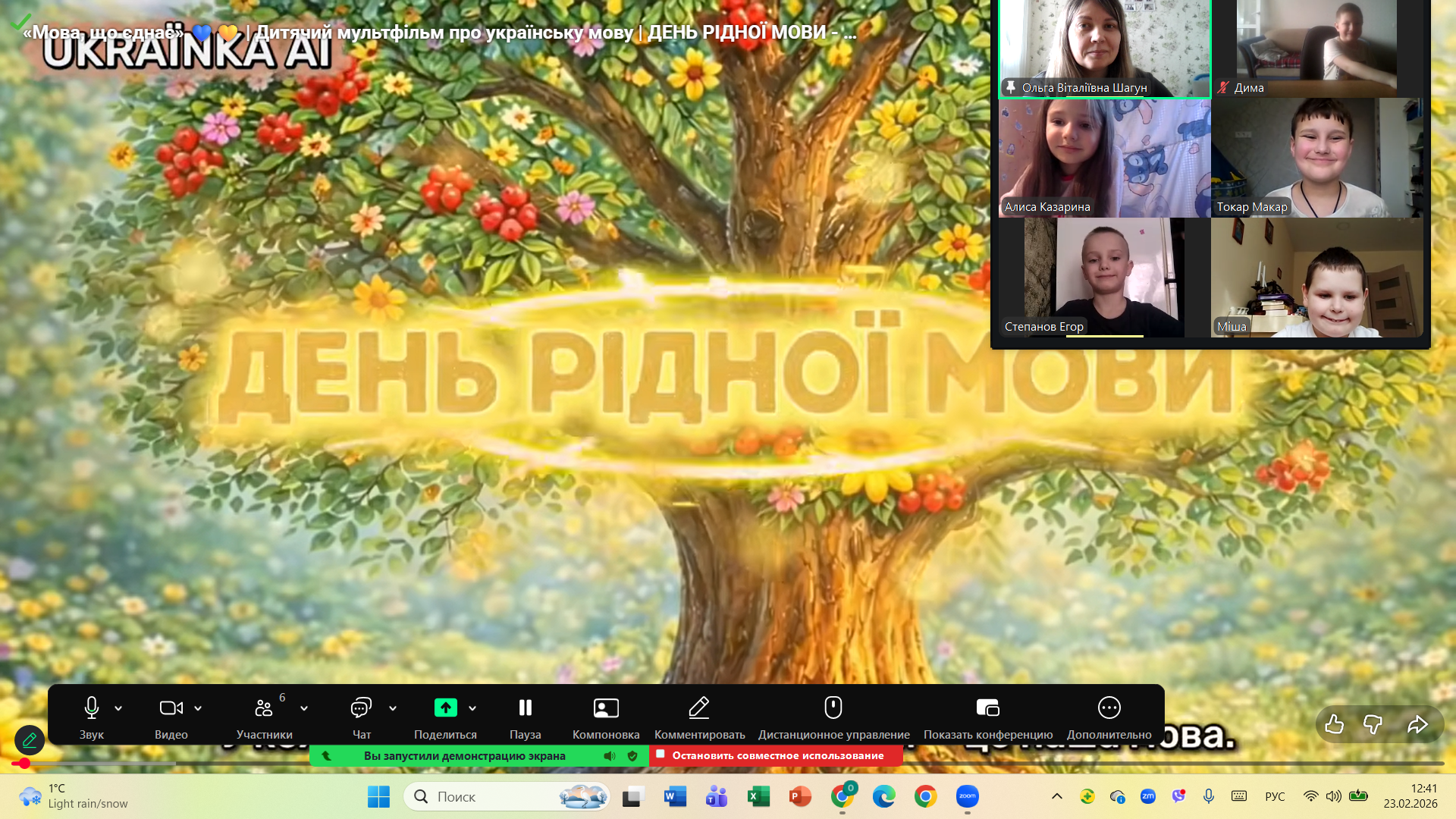1456x819 pixels.
Task: Expand arrow next to Звук
Action: point(118,708)
